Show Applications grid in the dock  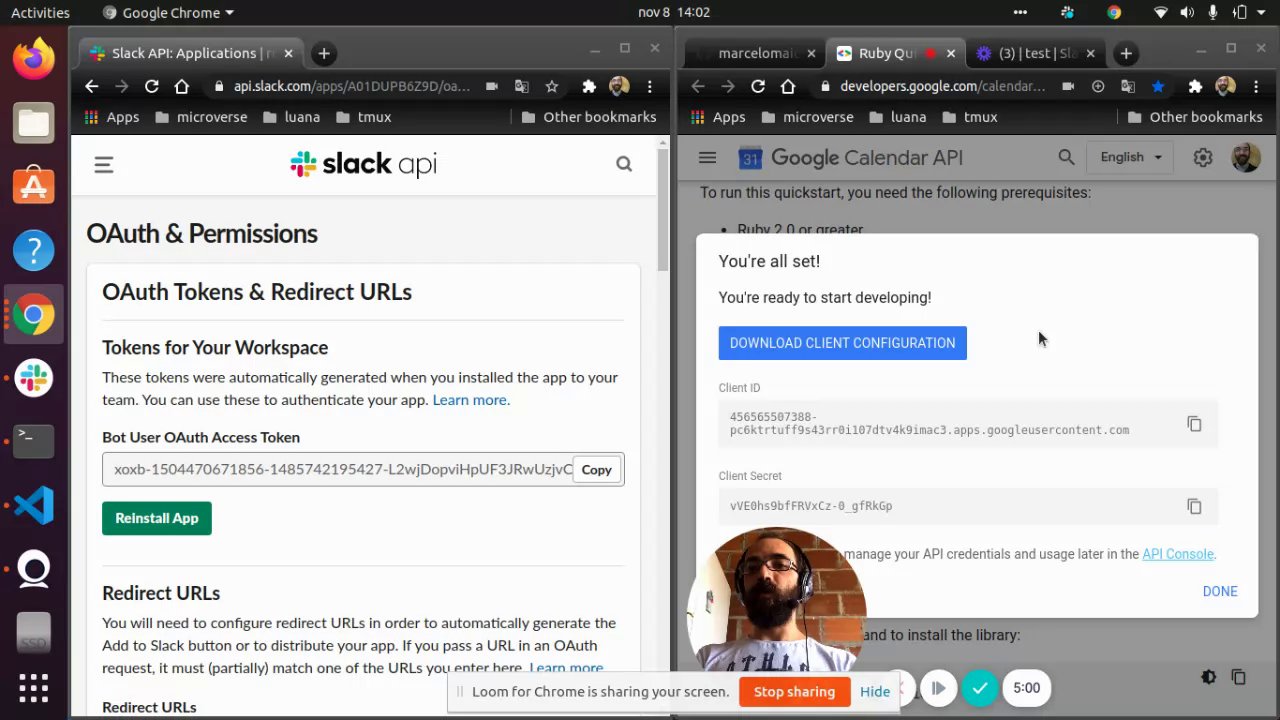pyautogui.click(x=34, y=687)
